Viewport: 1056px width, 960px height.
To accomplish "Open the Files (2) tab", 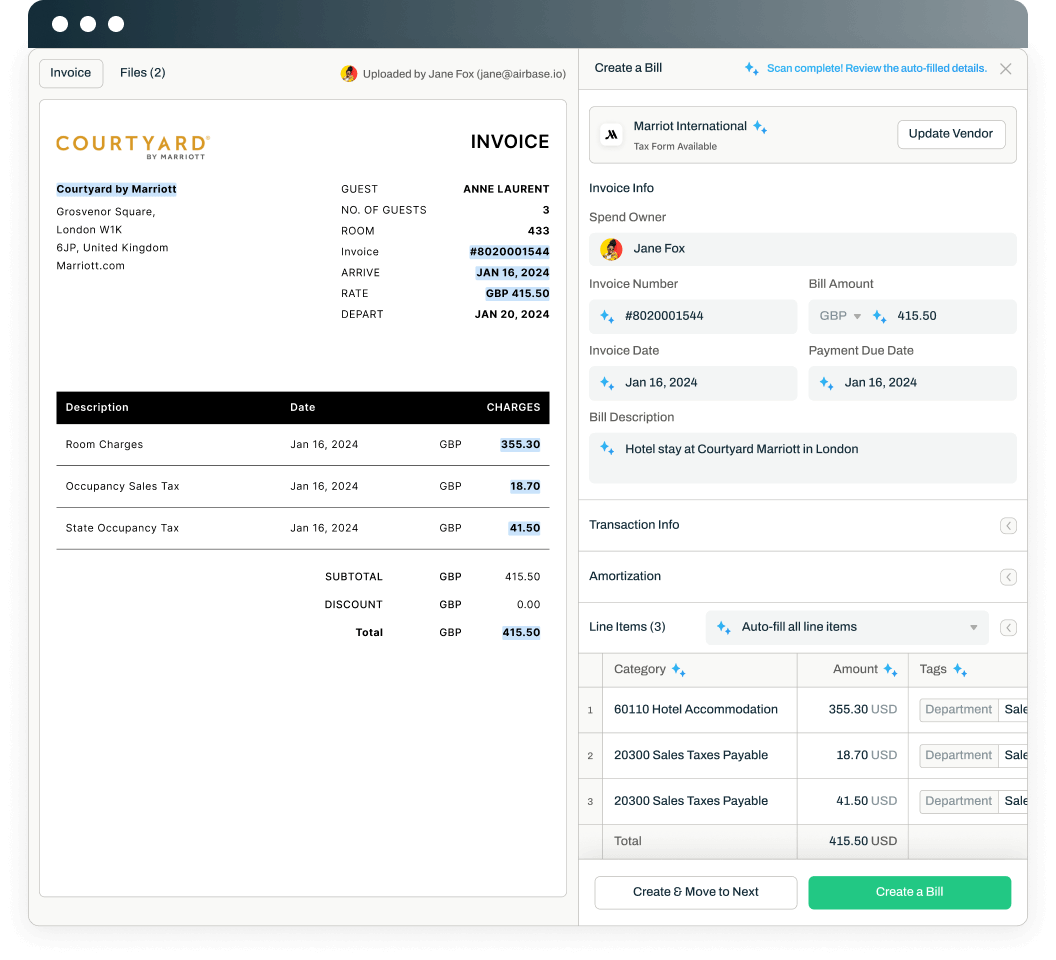I will point(143,73).
